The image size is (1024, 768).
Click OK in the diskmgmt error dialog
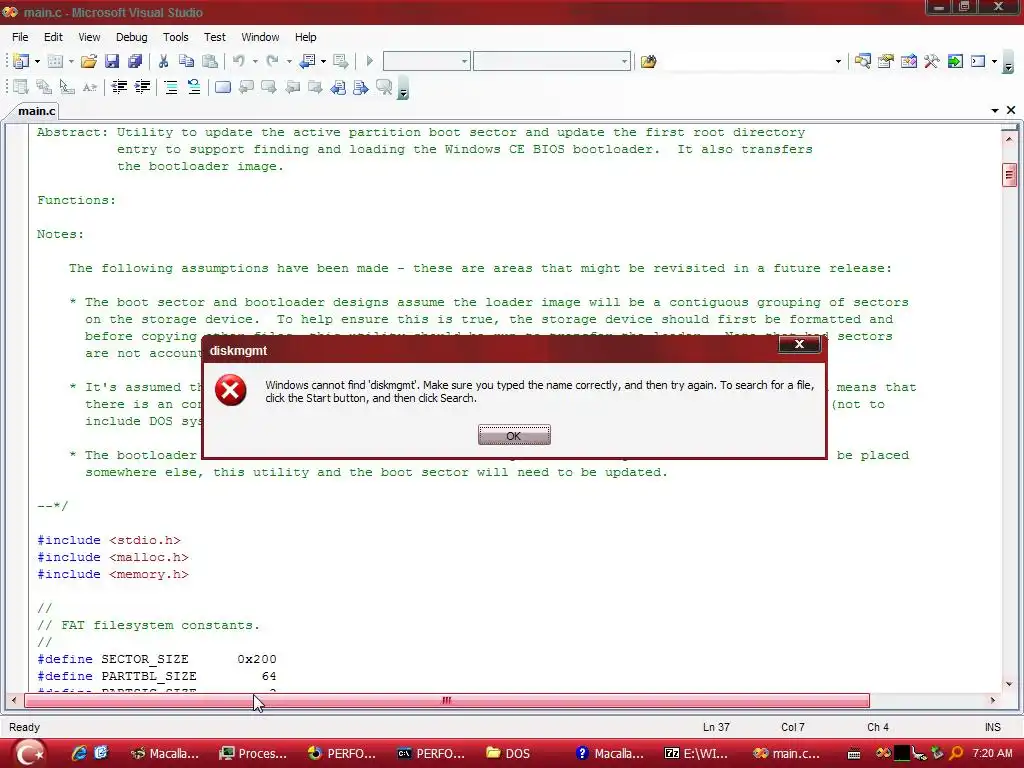(x=514, y=435)
